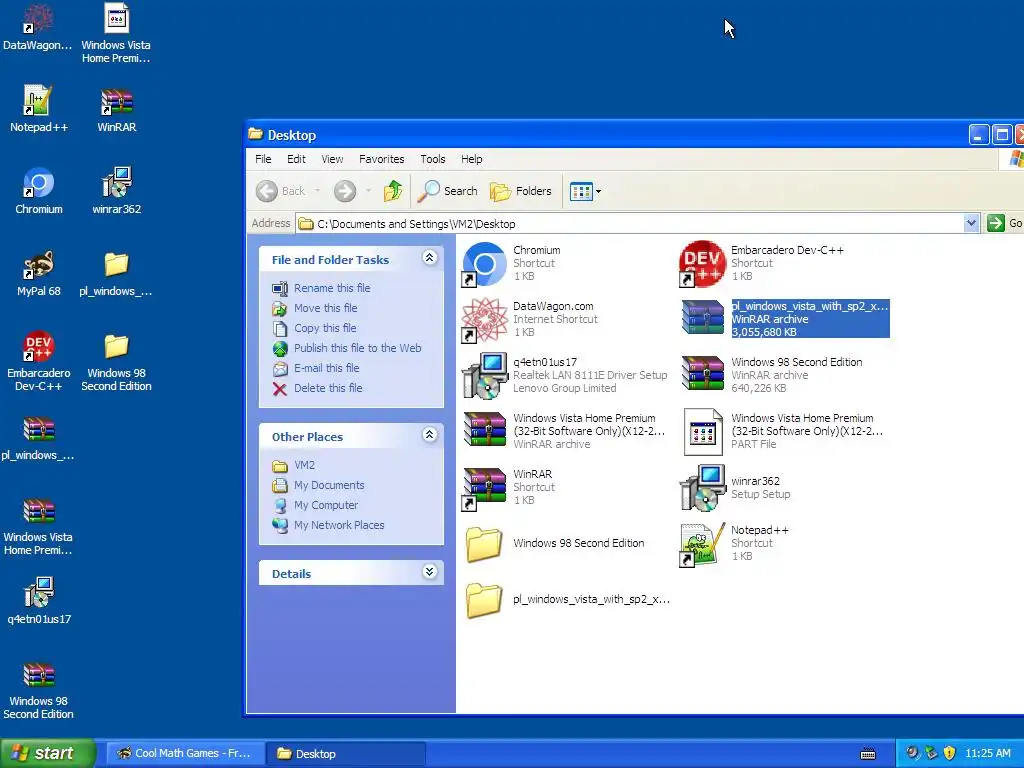
Task: Switch to Cool Math Games taskbar window
Action: [185, 753]
